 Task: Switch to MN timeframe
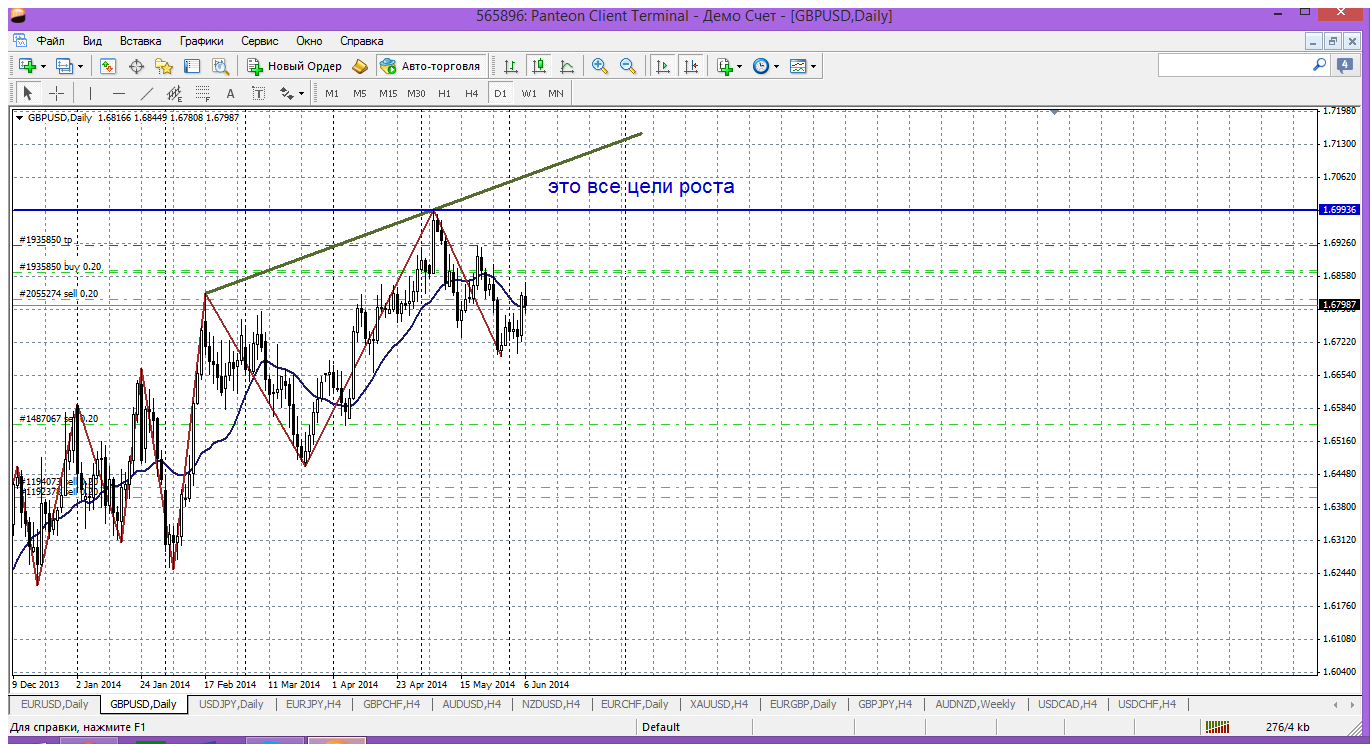[556, 93]
